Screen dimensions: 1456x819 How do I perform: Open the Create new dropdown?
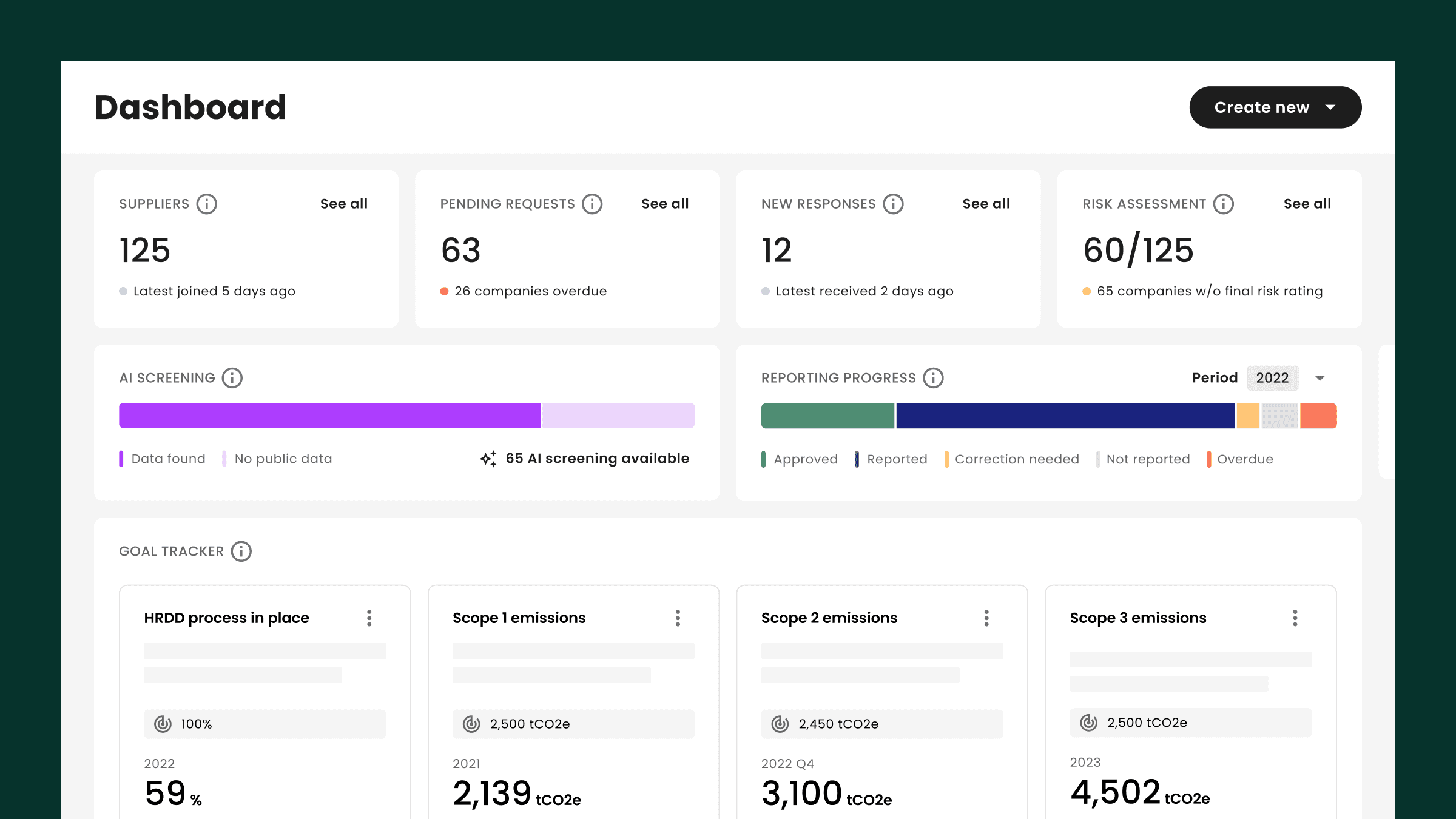(1275, 107)
